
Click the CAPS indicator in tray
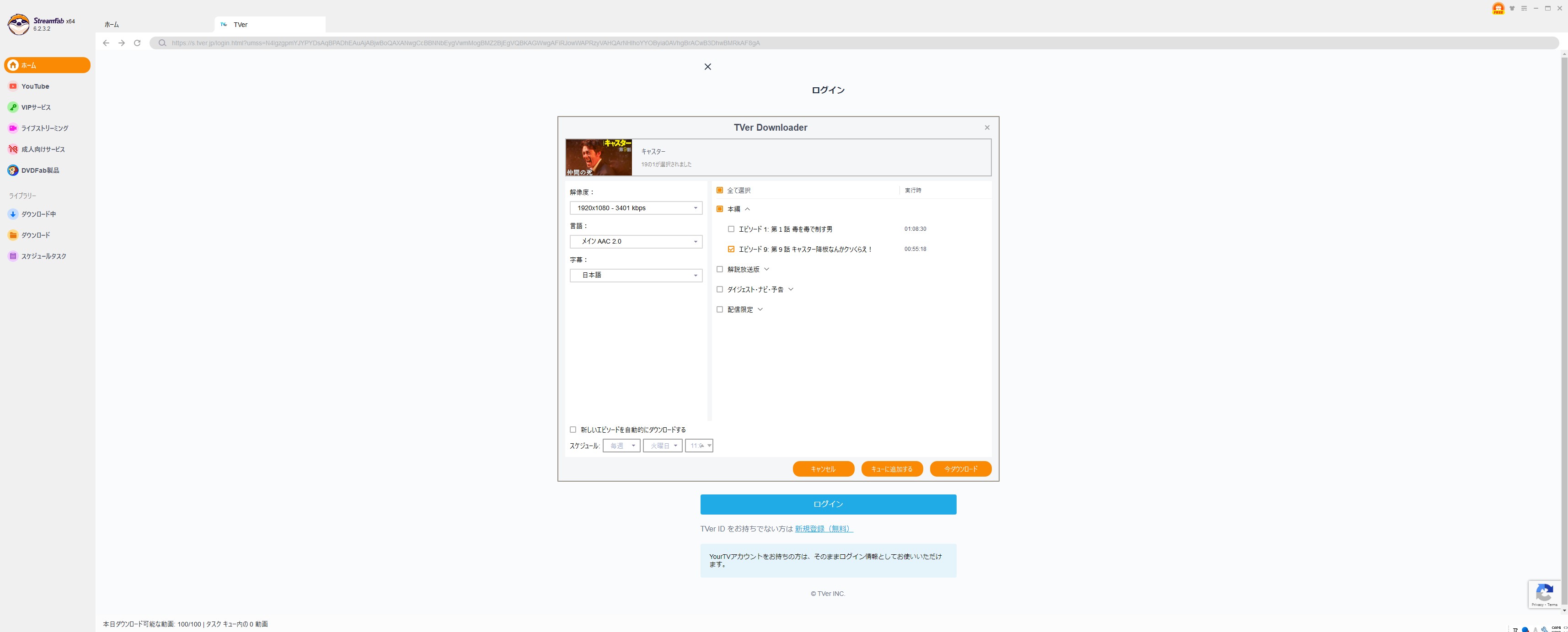(x=1556, y=628)
